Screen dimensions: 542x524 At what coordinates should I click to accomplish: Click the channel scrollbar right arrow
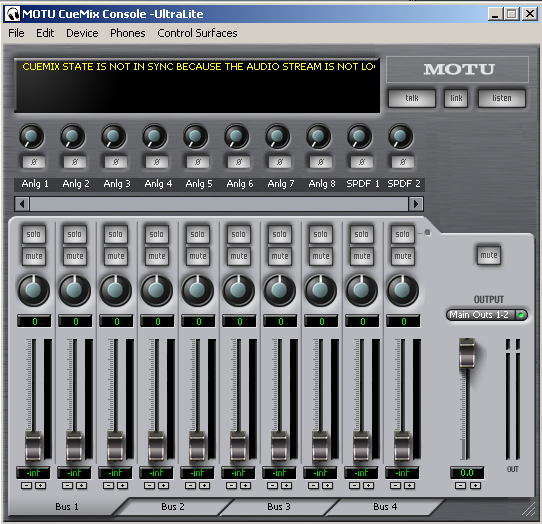416,204
